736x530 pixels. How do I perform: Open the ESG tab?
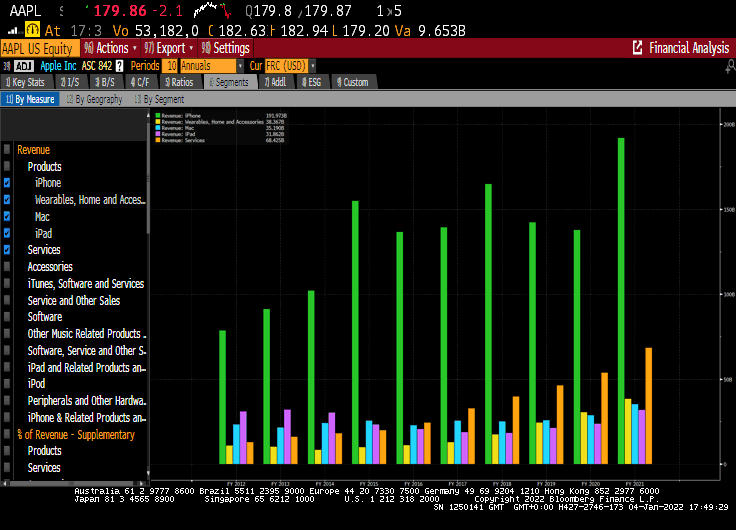[311, 82]
